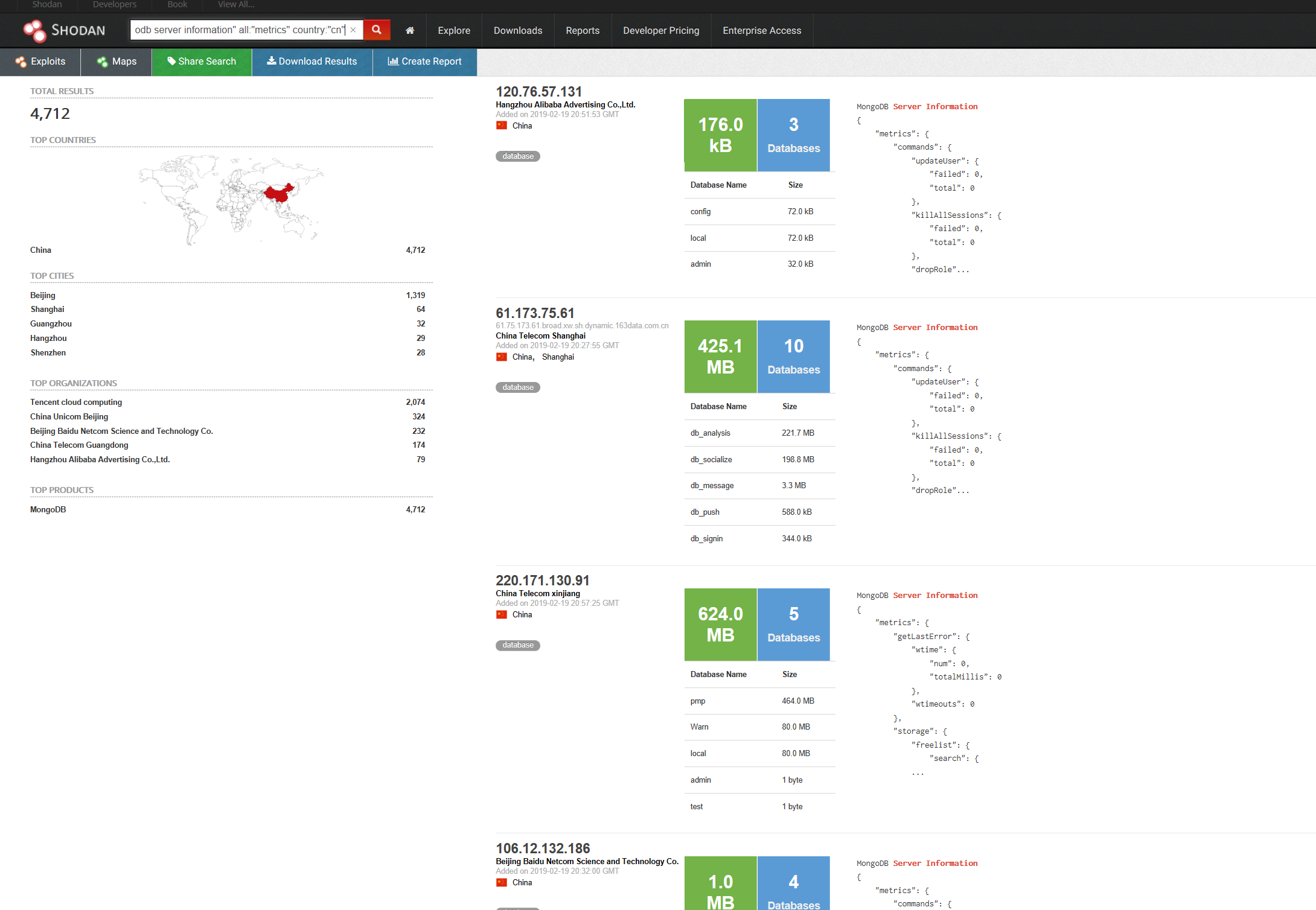Filter results by Beijing city link
Viewport: 1316px width, 910px height.
pos(42,295)
